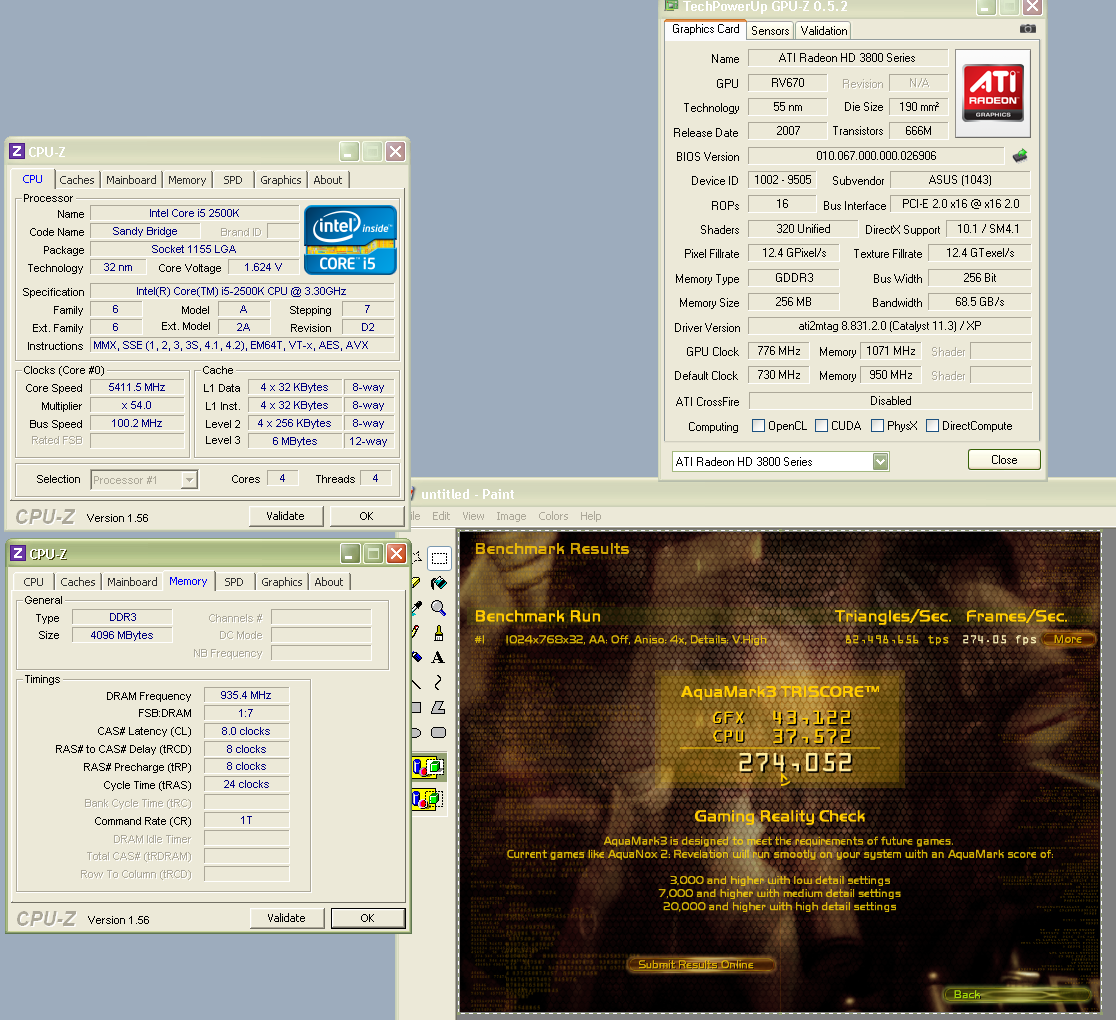Click OK in the CPU-Z memory window
This screenshot has width=1116, height=1020.
(x=367, y=918)
